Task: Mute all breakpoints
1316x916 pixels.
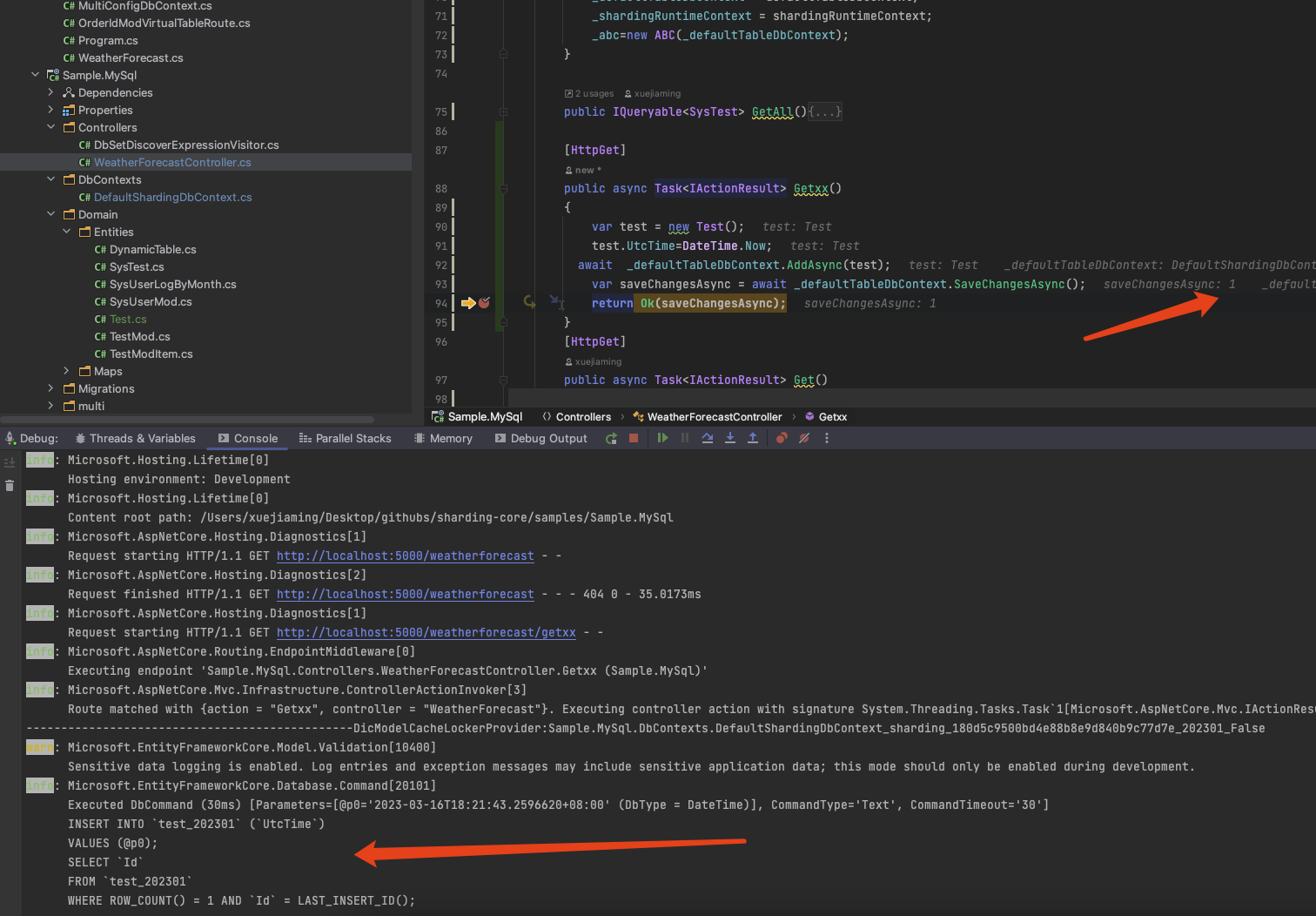Action: [802, 438]
